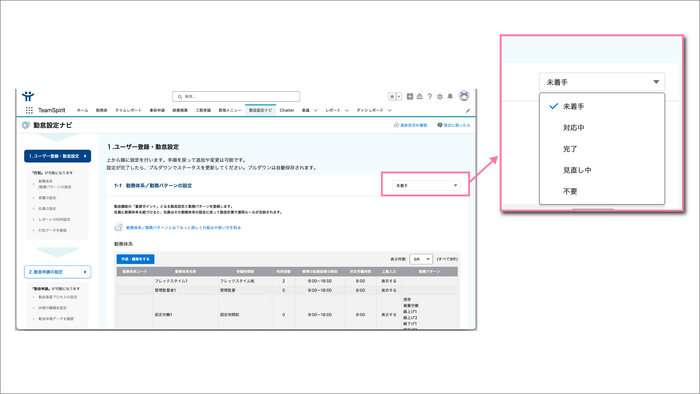Open the 未着手 status dropdown in section 1-1

pos(426,185)
